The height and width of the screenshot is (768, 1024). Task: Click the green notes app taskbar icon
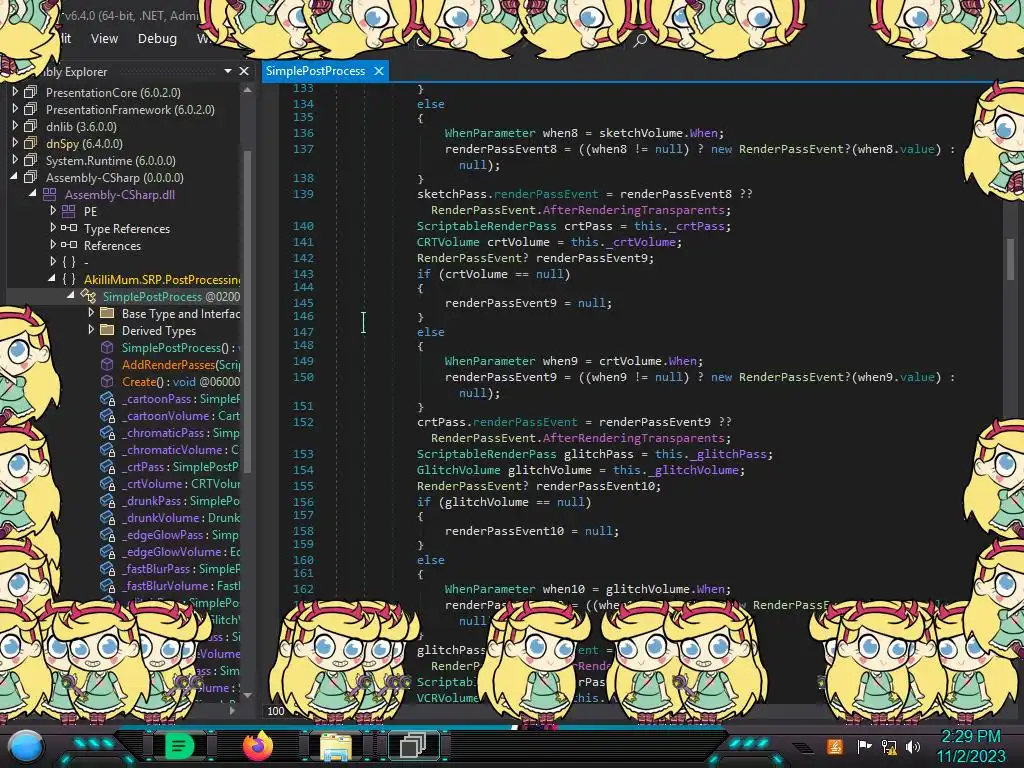(x=179, y=746)
